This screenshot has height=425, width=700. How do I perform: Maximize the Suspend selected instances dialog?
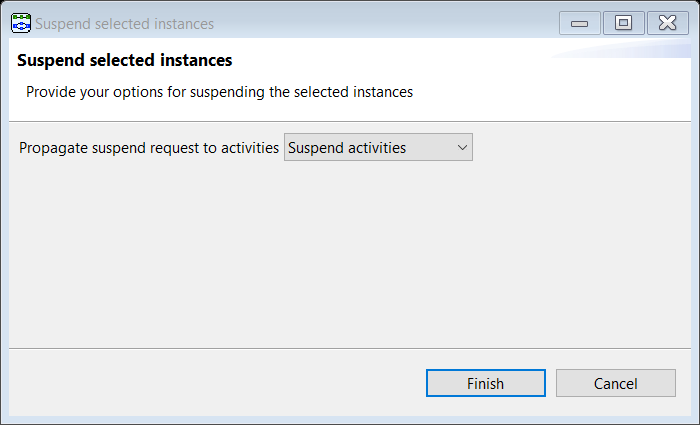click(624, 23)
